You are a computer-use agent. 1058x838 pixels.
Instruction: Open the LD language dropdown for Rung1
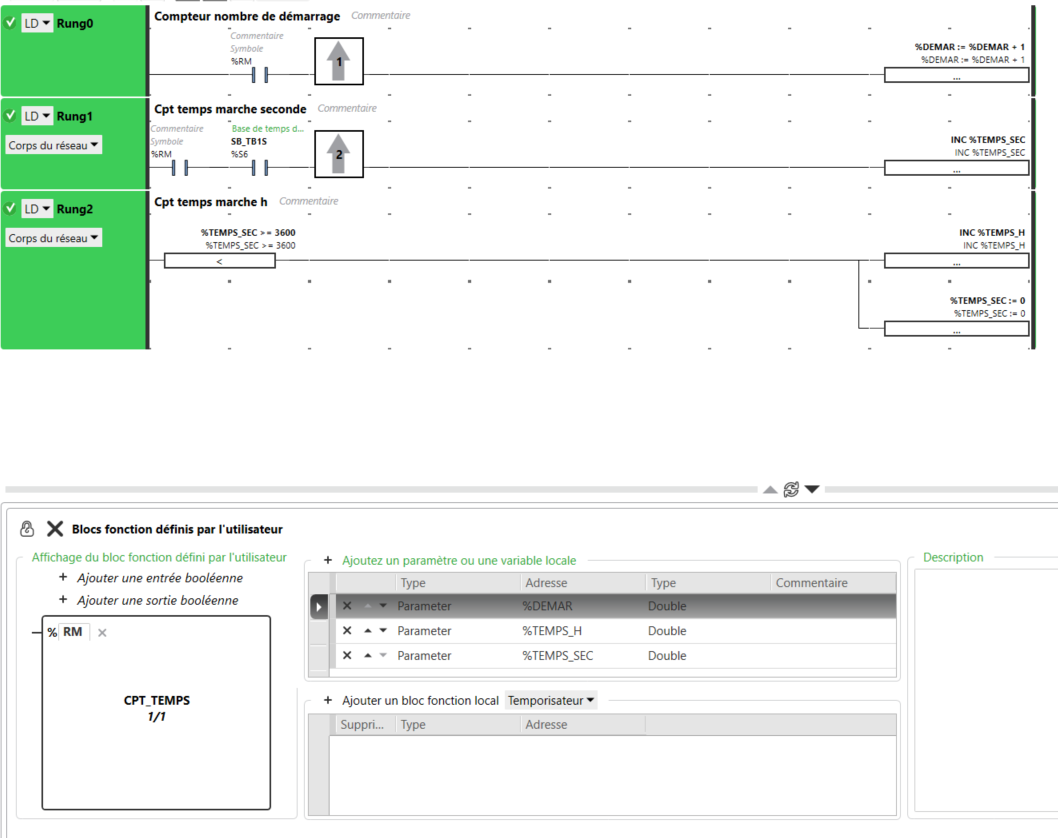[x=37, y=116]
